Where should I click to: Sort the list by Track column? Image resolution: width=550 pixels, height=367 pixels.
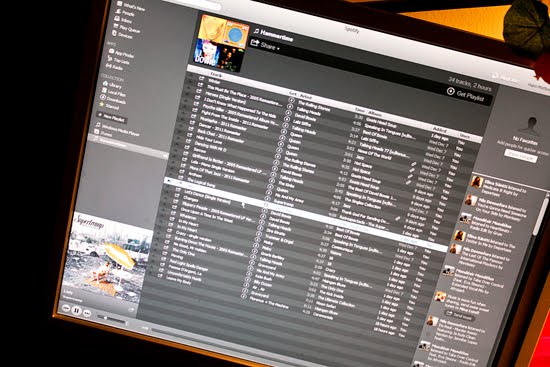click(x=216, y=75)
